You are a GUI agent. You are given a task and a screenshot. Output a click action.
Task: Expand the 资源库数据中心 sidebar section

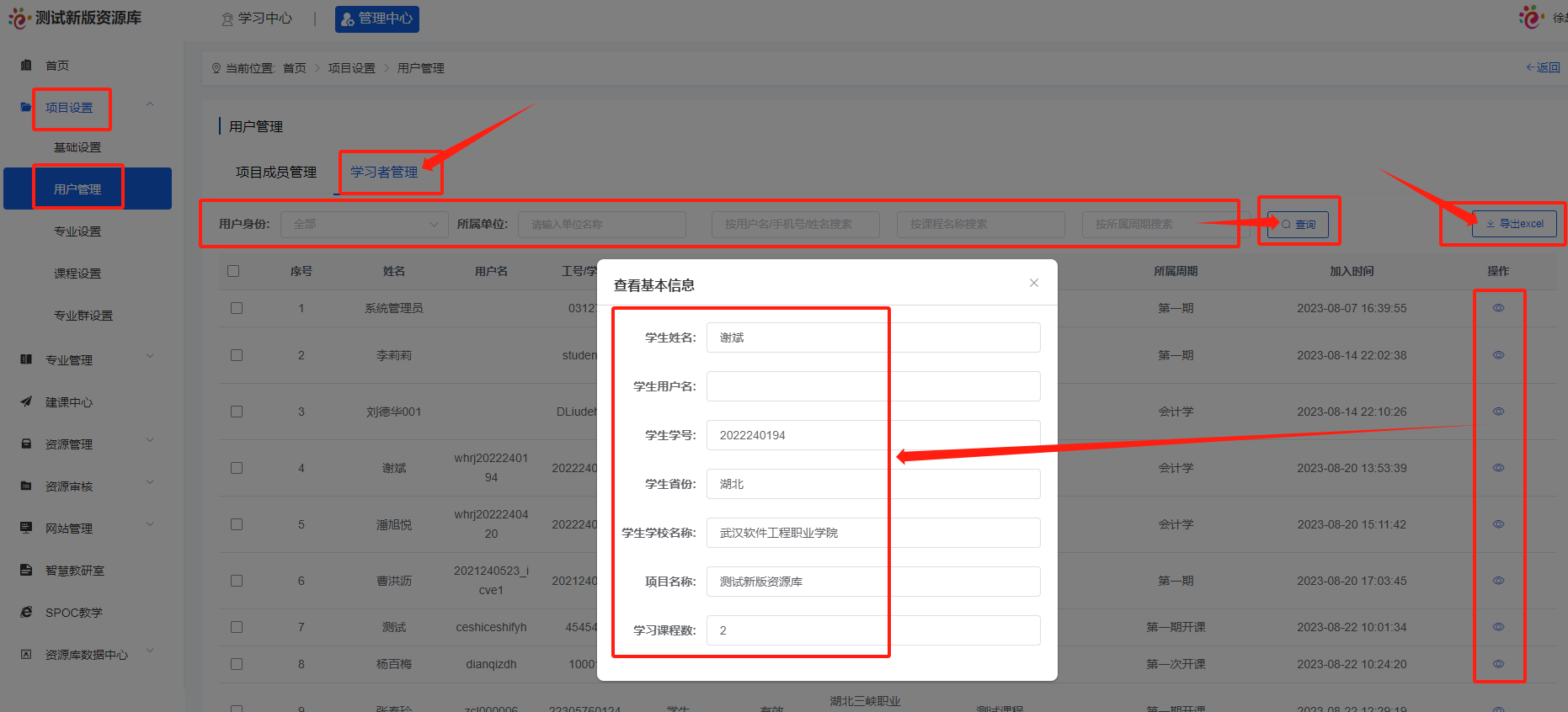coord(150,651)
